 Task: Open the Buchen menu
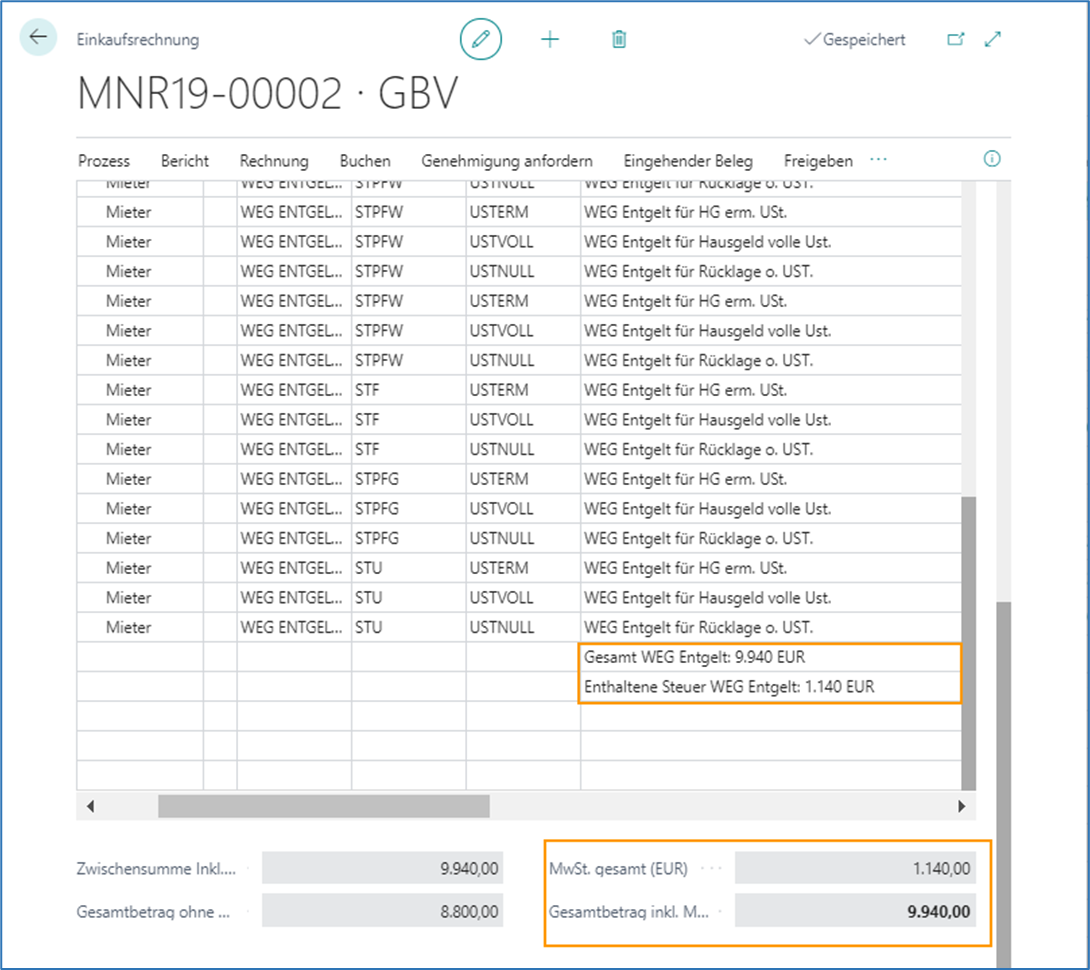pos(365,161)
